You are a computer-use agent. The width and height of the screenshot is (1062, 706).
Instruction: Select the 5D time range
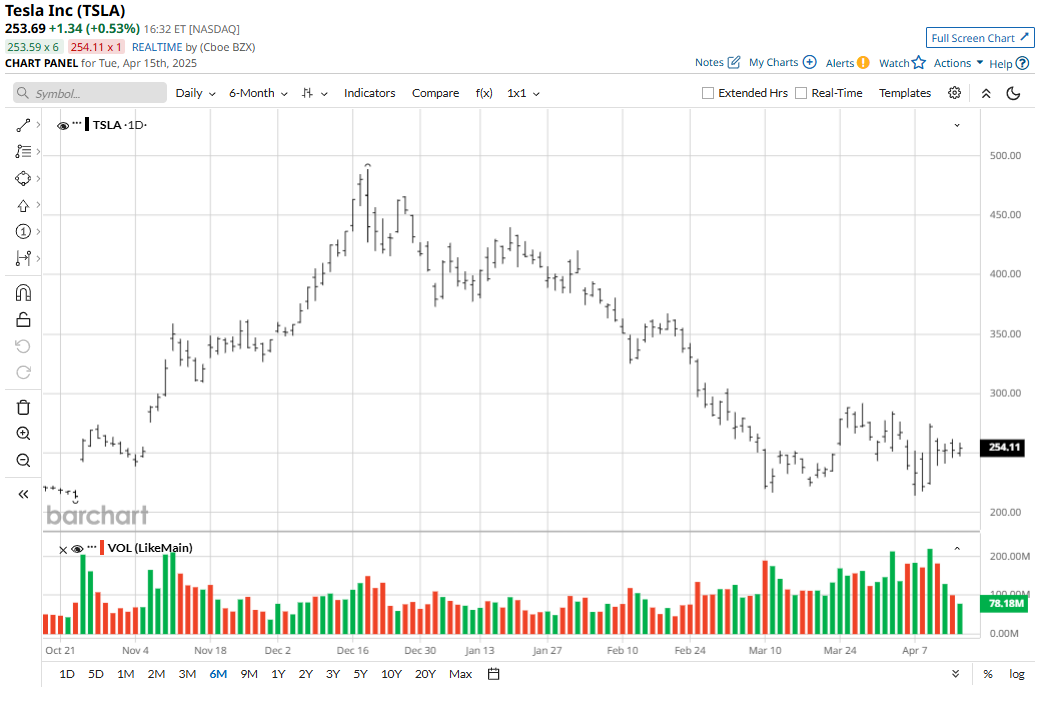click(x=95, y=674)
